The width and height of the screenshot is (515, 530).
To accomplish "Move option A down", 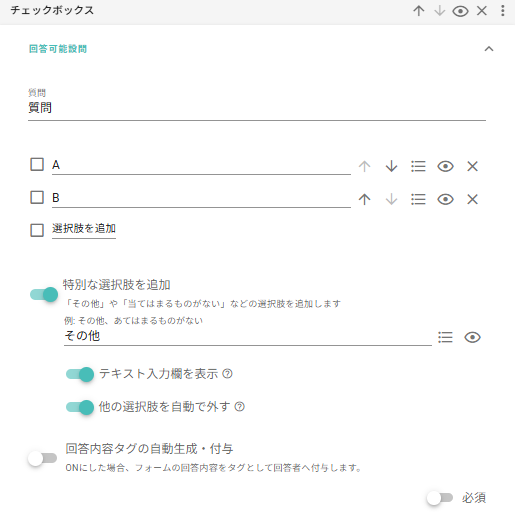I will coord(391,166).
